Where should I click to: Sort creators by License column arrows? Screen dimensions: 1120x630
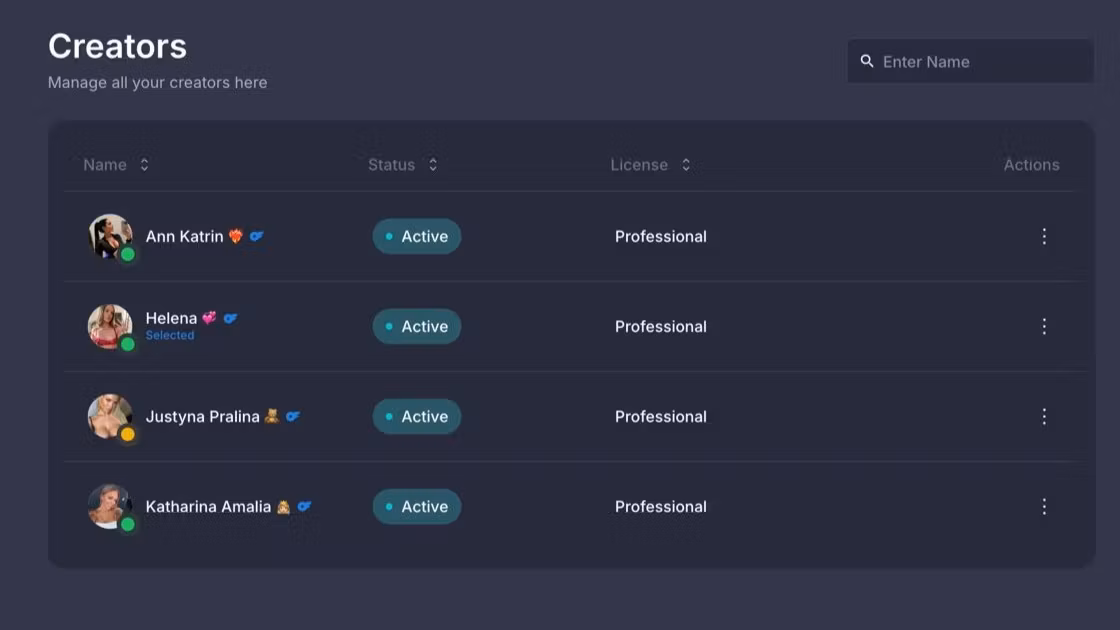(x=686, y=165)
